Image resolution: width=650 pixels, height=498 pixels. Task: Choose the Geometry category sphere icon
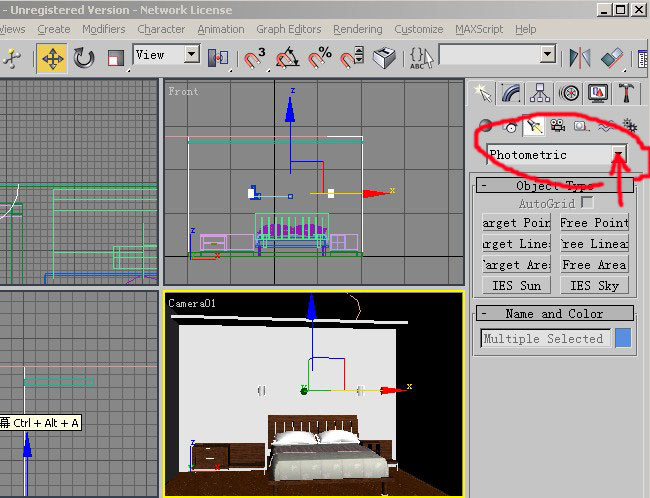pyautogui.click(x=486, y=126)
